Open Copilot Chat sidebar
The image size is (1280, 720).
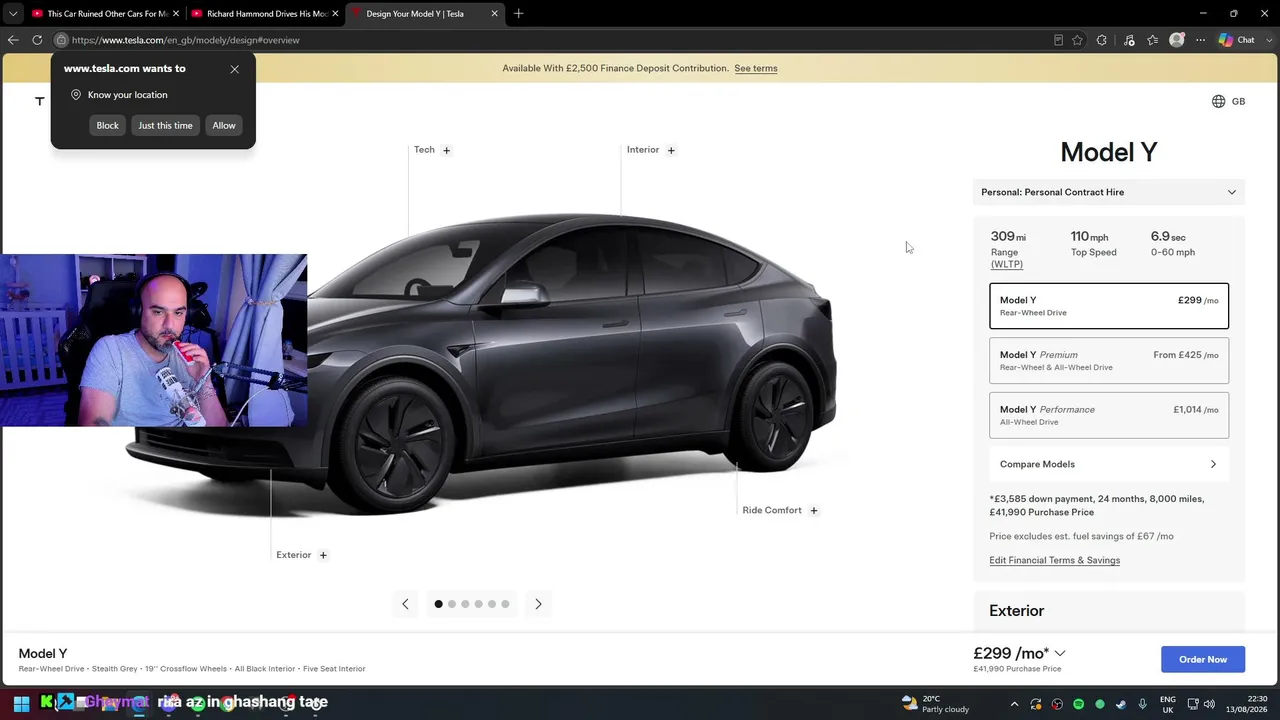(x=1237, y=40)
